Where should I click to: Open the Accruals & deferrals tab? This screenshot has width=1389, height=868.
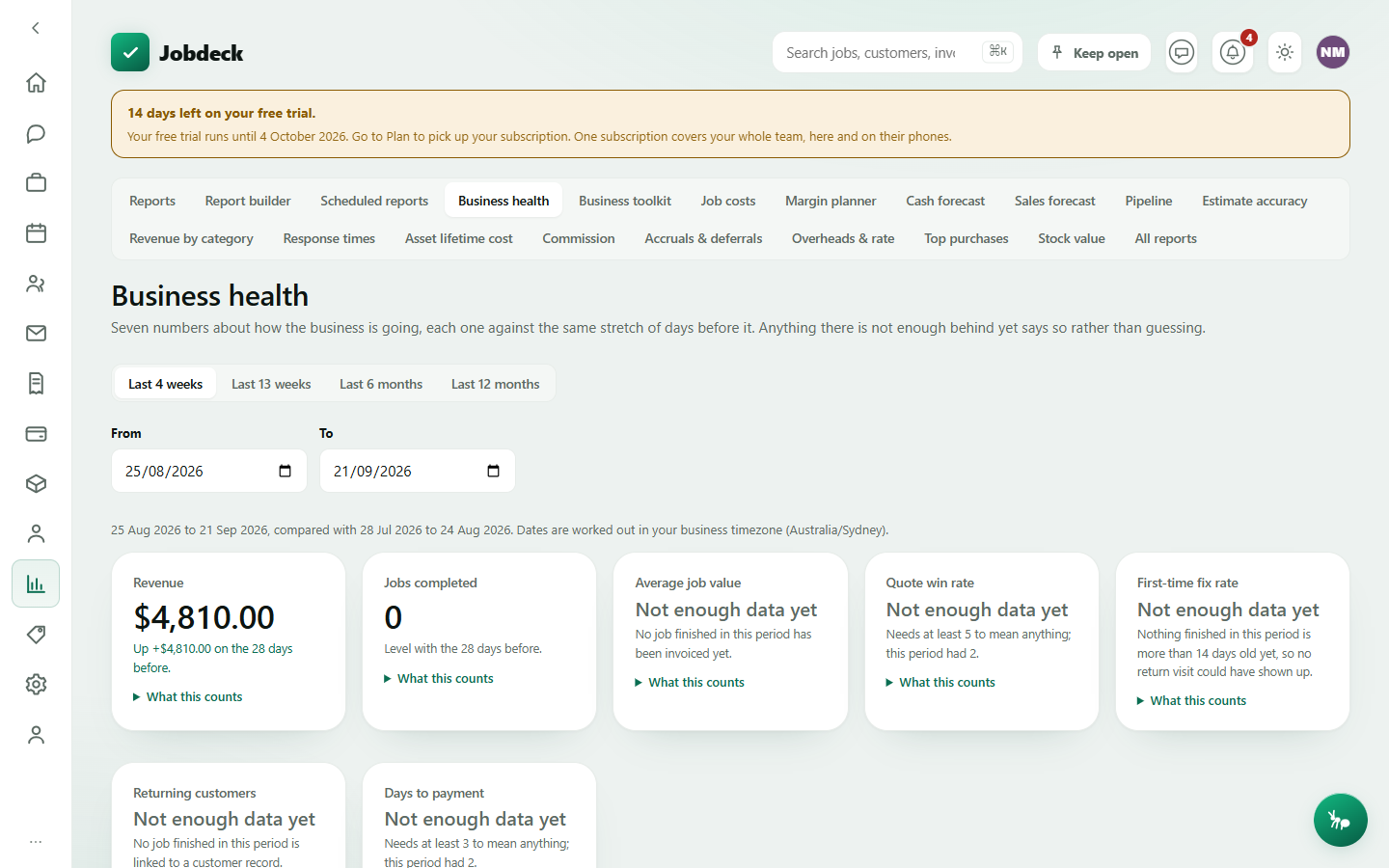tap(703, 238)
